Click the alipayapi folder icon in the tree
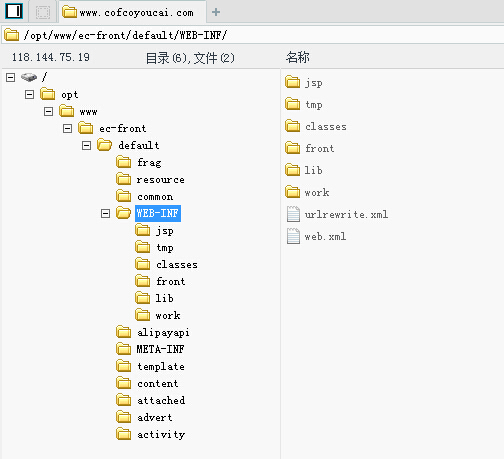 click(x=124, y=332)
